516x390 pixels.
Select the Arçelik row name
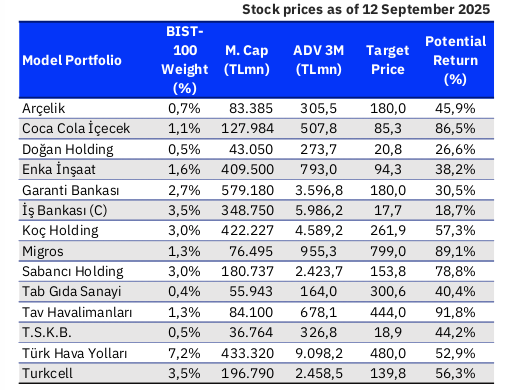pos(44,109)
